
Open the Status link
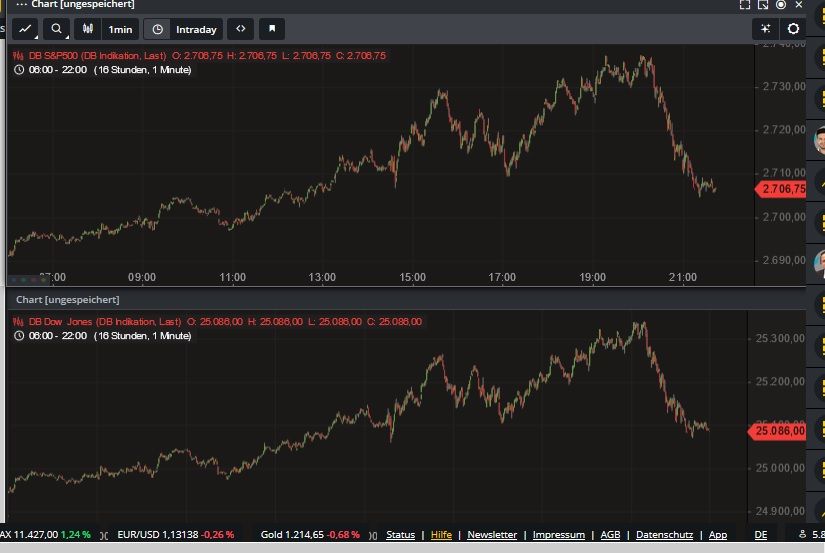click(x=400, y=535)
